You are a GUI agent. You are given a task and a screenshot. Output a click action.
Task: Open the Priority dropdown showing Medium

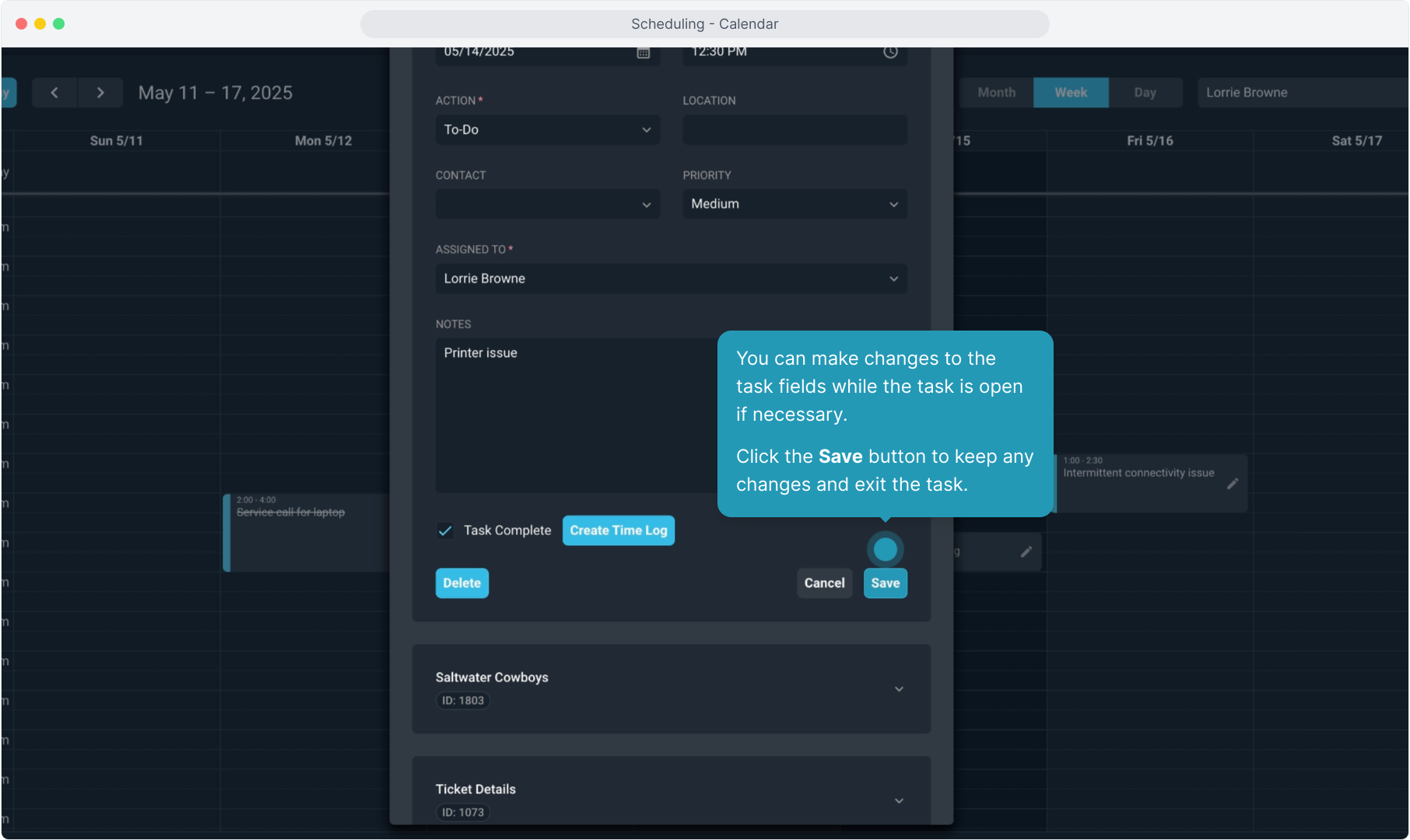(x=795, y=204)
